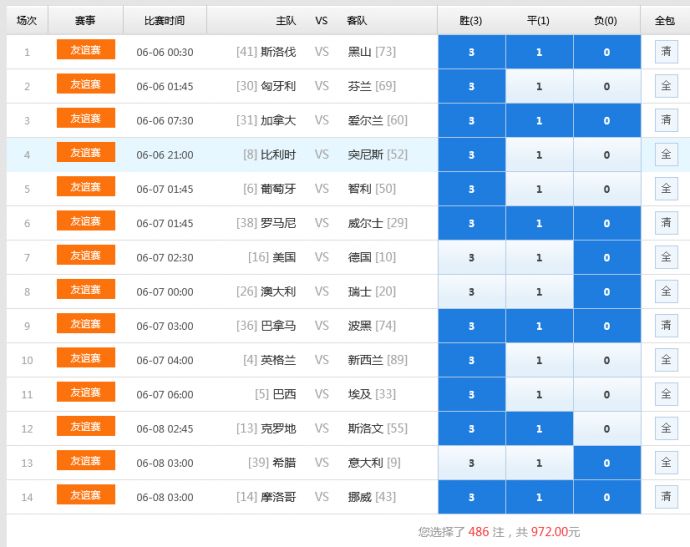Click match time 06-06 21:00
The image size is (690, 547).
coord(165,155)
